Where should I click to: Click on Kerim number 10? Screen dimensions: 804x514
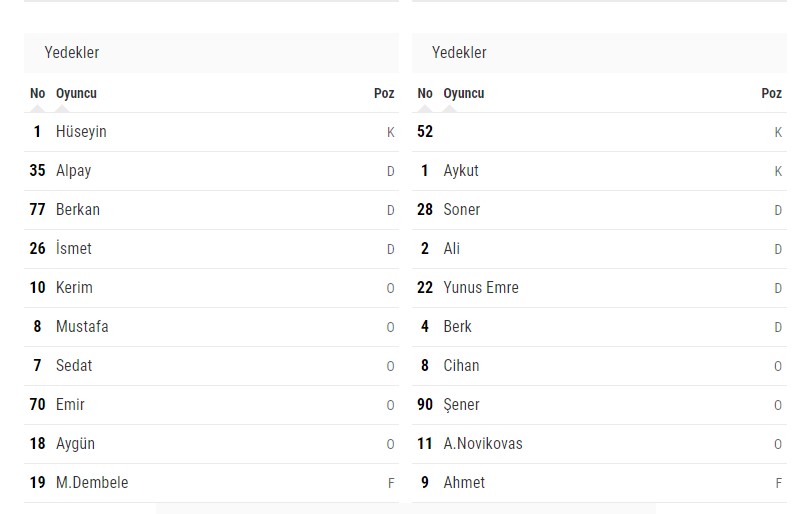[x=211, y=288]
